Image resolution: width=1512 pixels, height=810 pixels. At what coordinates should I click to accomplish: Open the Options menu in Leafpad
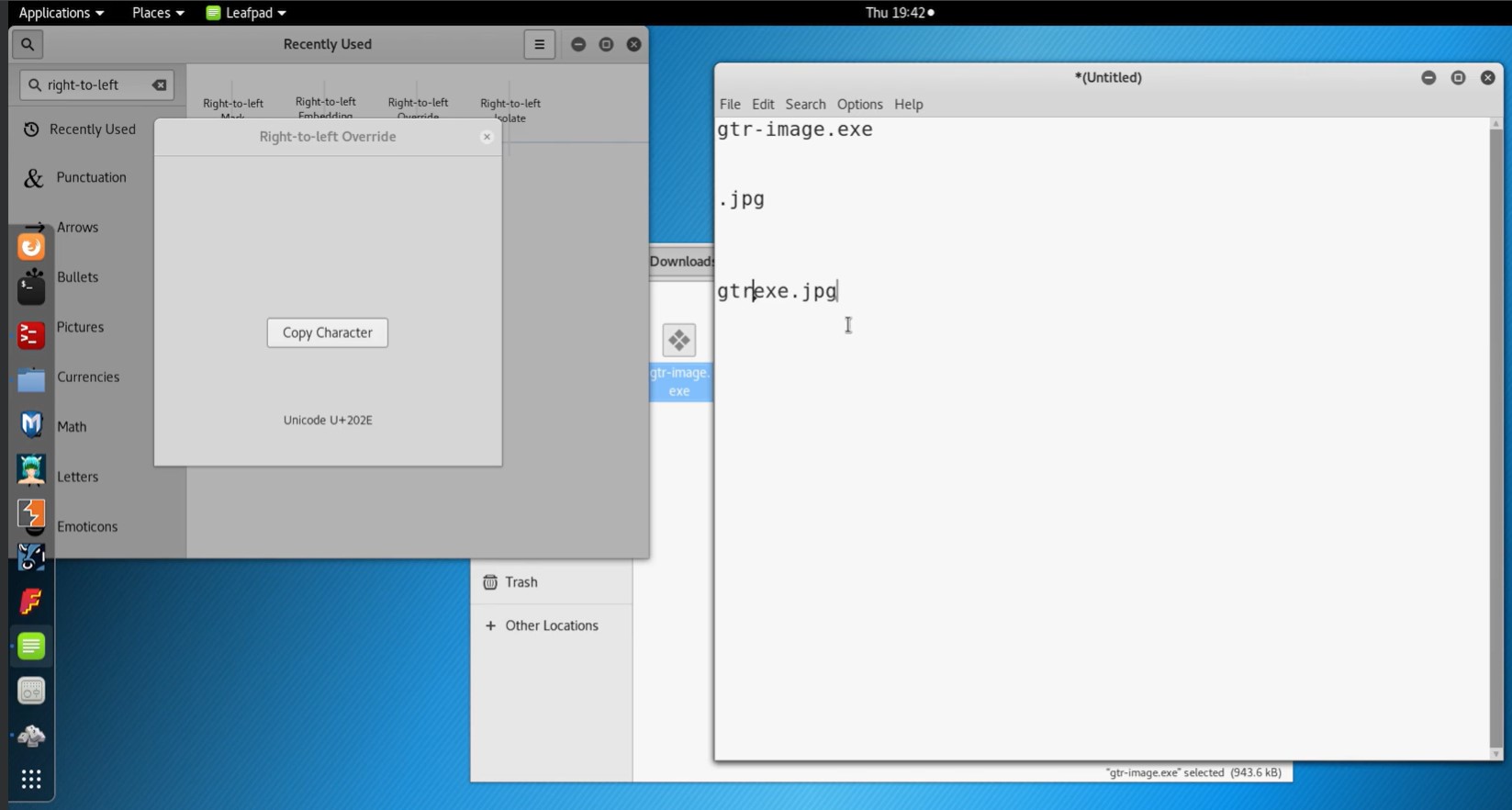click(859, 104)
